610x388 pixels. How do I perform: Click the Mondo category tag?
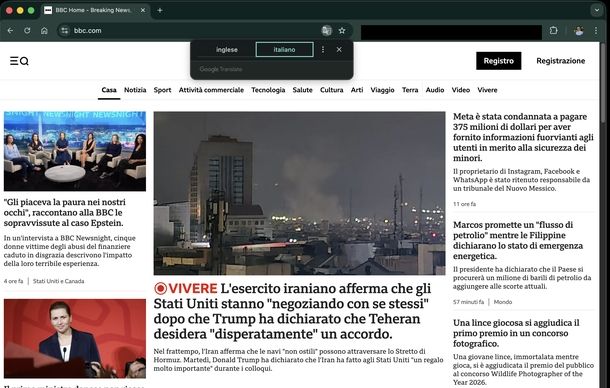[x=503, y=302]
